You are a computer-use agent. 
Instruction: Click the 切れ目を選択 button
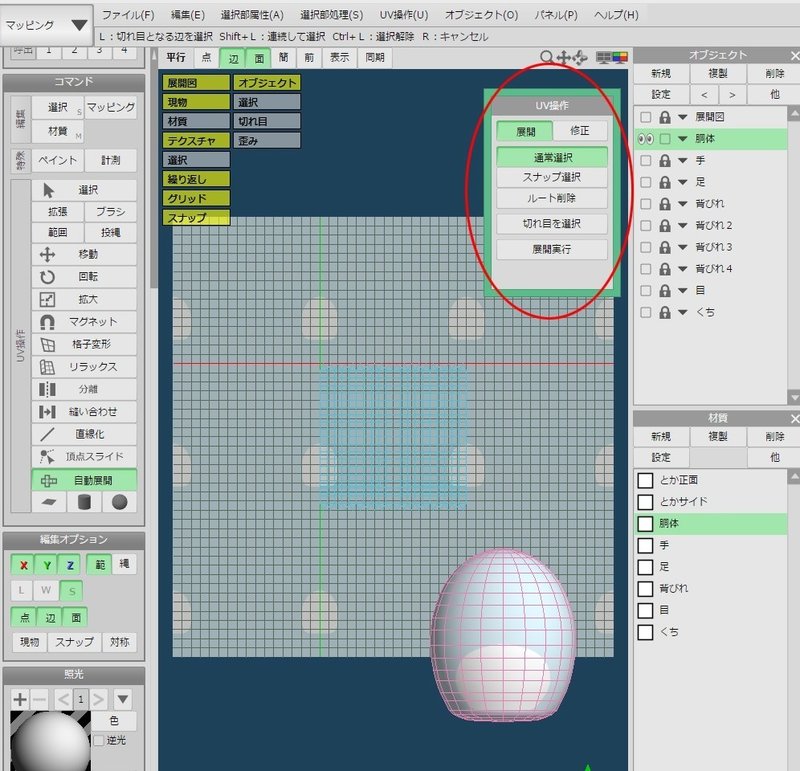point(552,223)
